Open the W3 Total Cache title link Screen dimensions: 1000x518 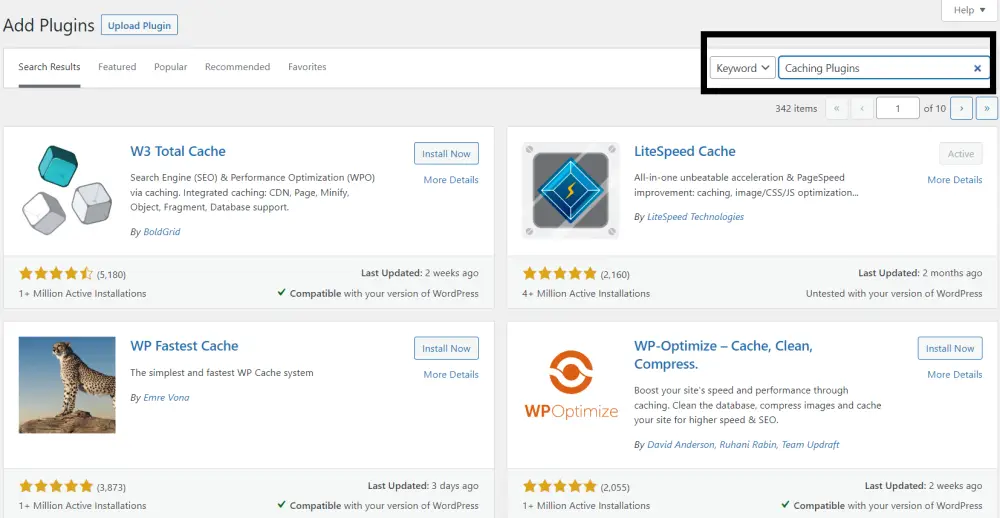tap(178, 151)
